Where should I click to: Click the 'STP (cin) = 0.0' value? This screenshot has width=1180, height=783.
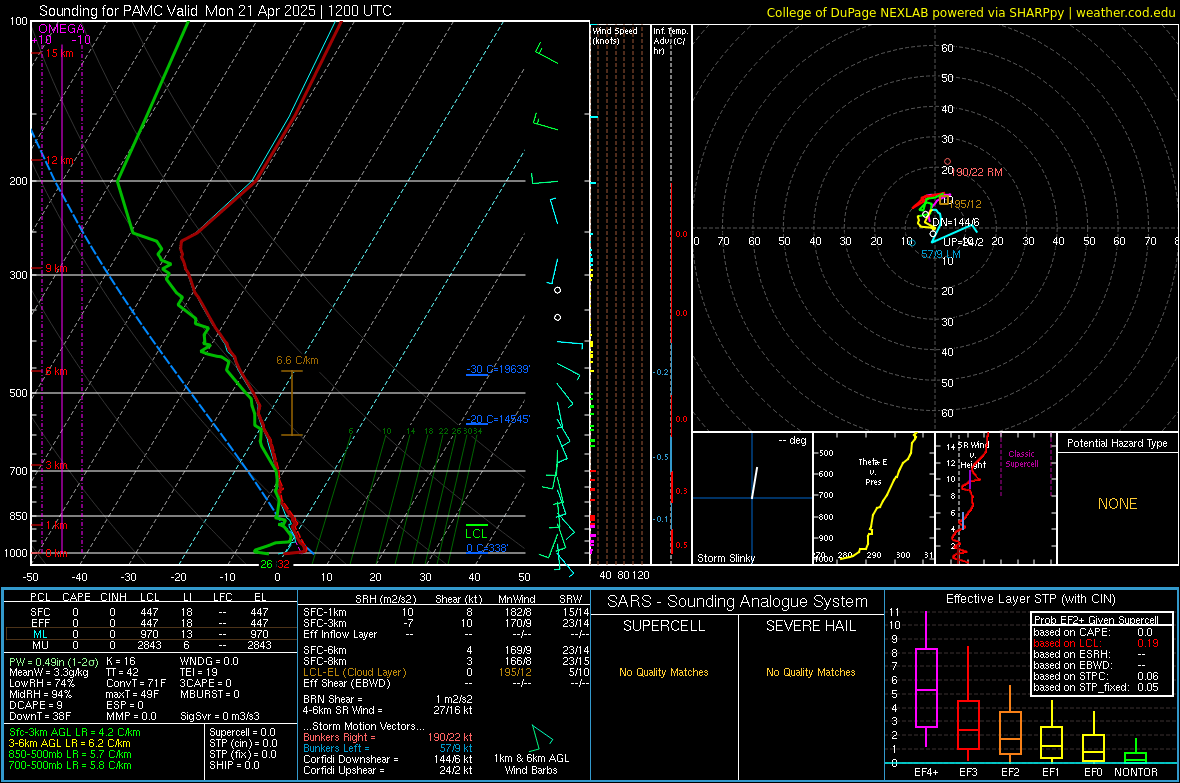[x=243, y=743]
